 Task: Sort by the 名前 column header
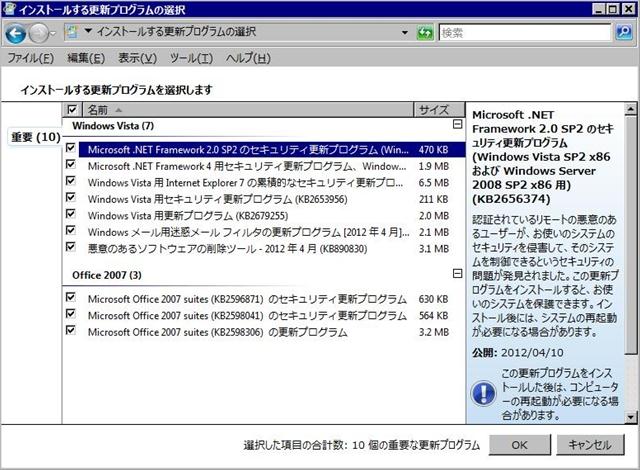point(248,110)
